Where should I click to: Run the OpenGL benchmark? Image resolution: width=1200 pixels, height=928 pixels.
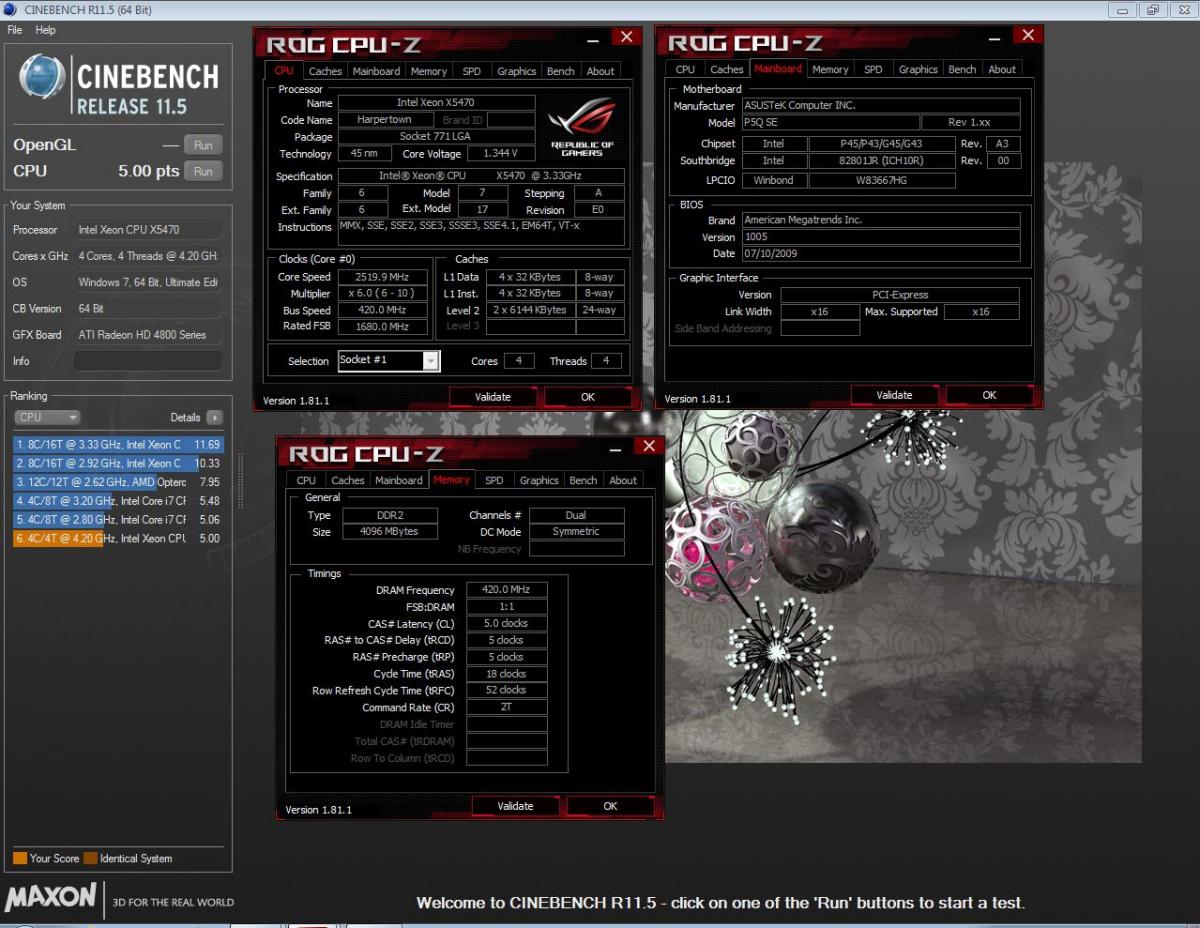(x=203, y=145)
